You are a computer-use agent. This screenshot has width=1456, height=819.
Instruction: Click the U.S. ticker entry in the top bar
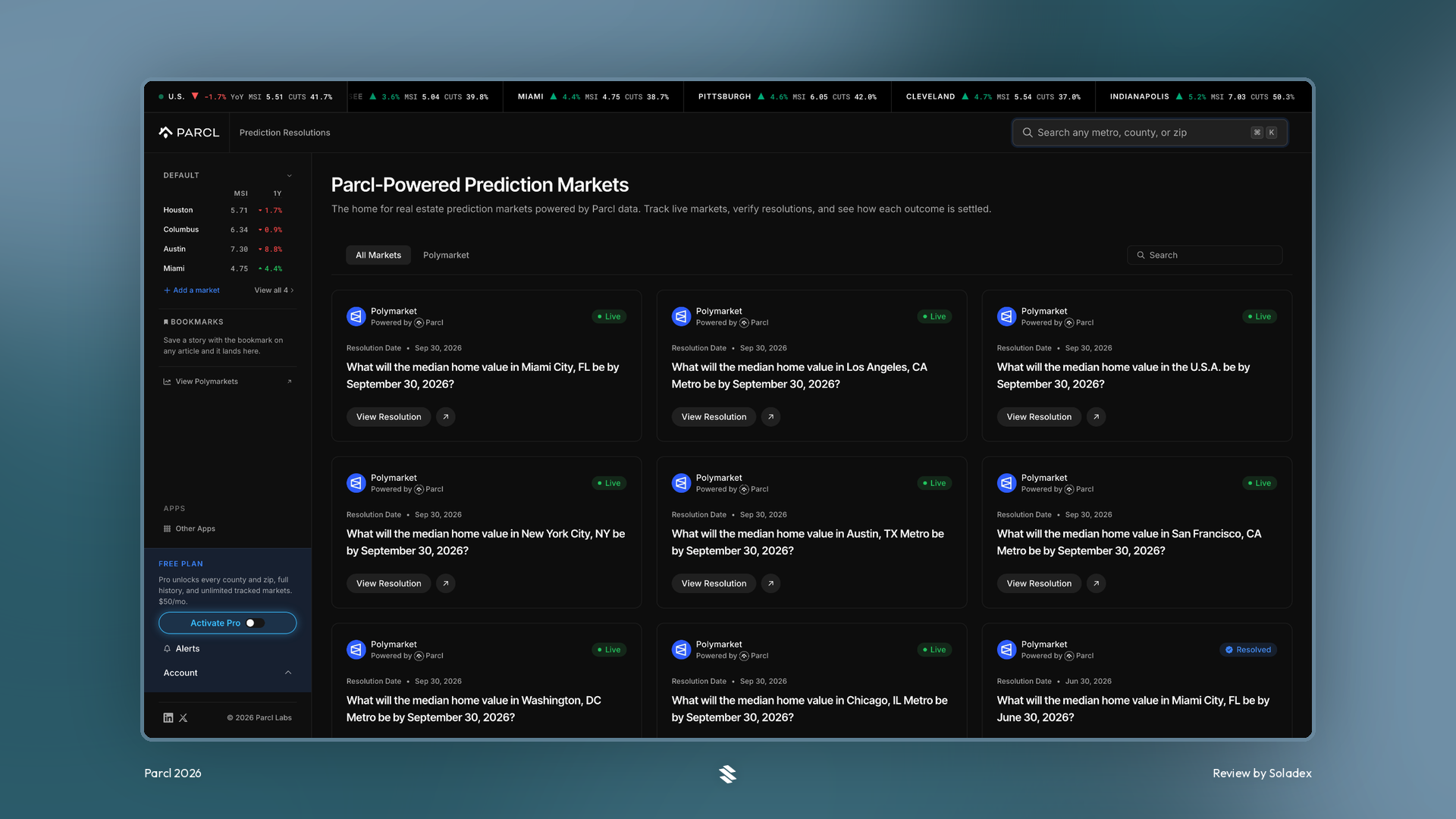coord(245,97)
